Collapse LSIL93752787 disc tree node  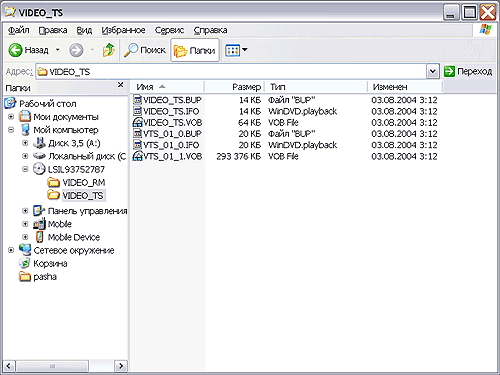tap(25, 169)
